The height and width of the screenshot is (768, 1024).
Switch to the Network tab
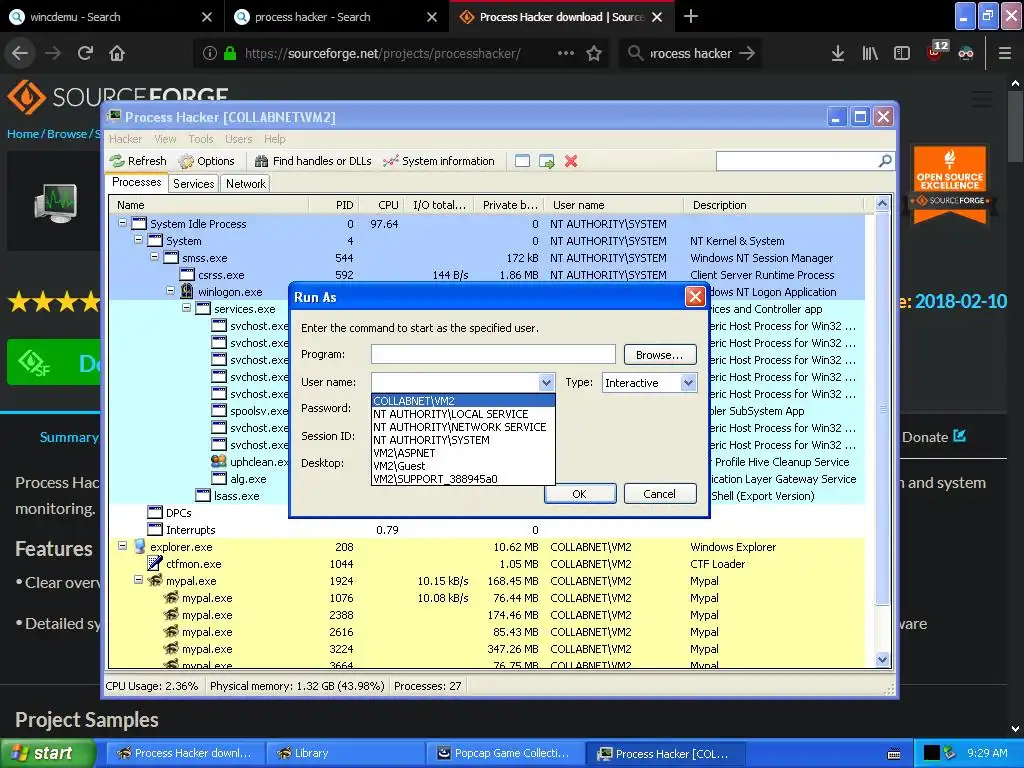(x=246, y=184)
